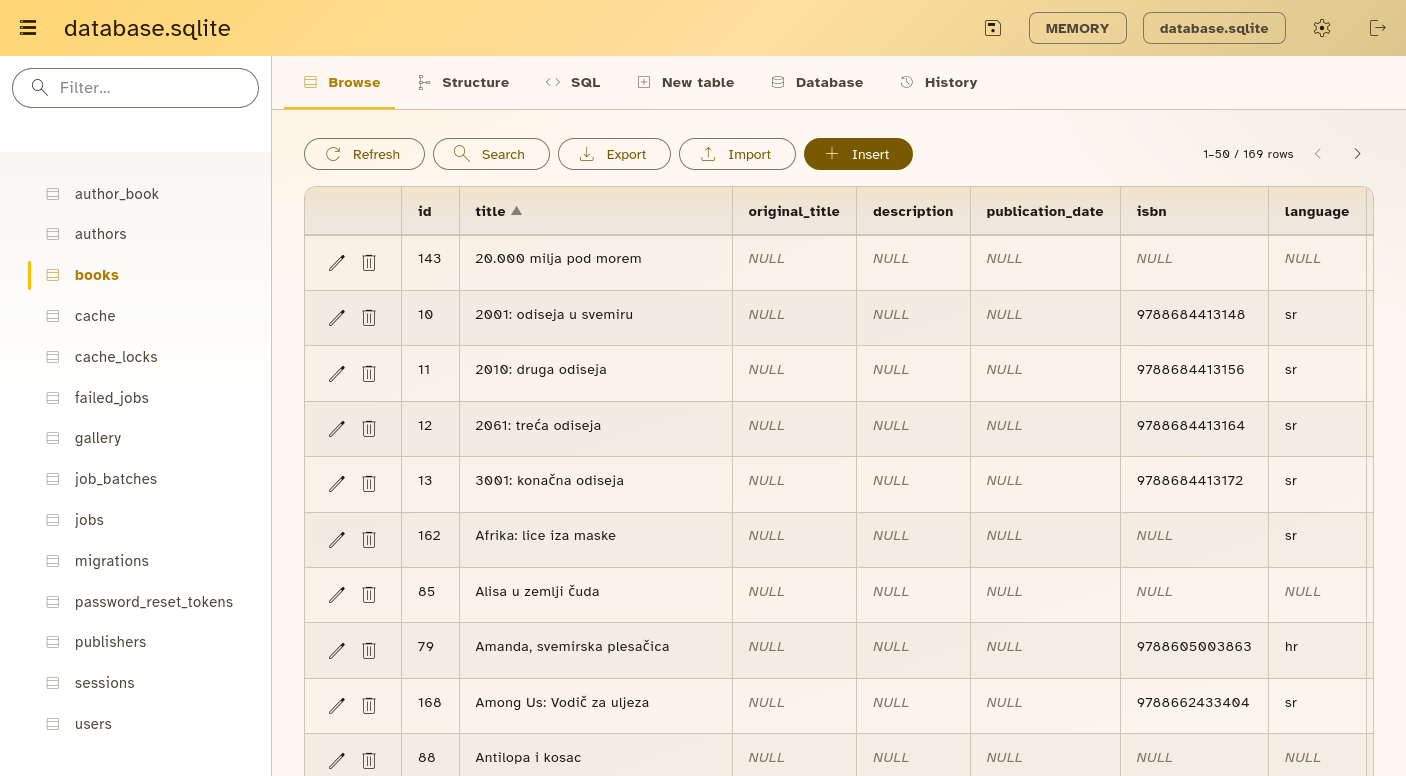This screenshot has width=1406, height=776.
Task: Click the database.sqlite header button
Action: pos(1214,28)
